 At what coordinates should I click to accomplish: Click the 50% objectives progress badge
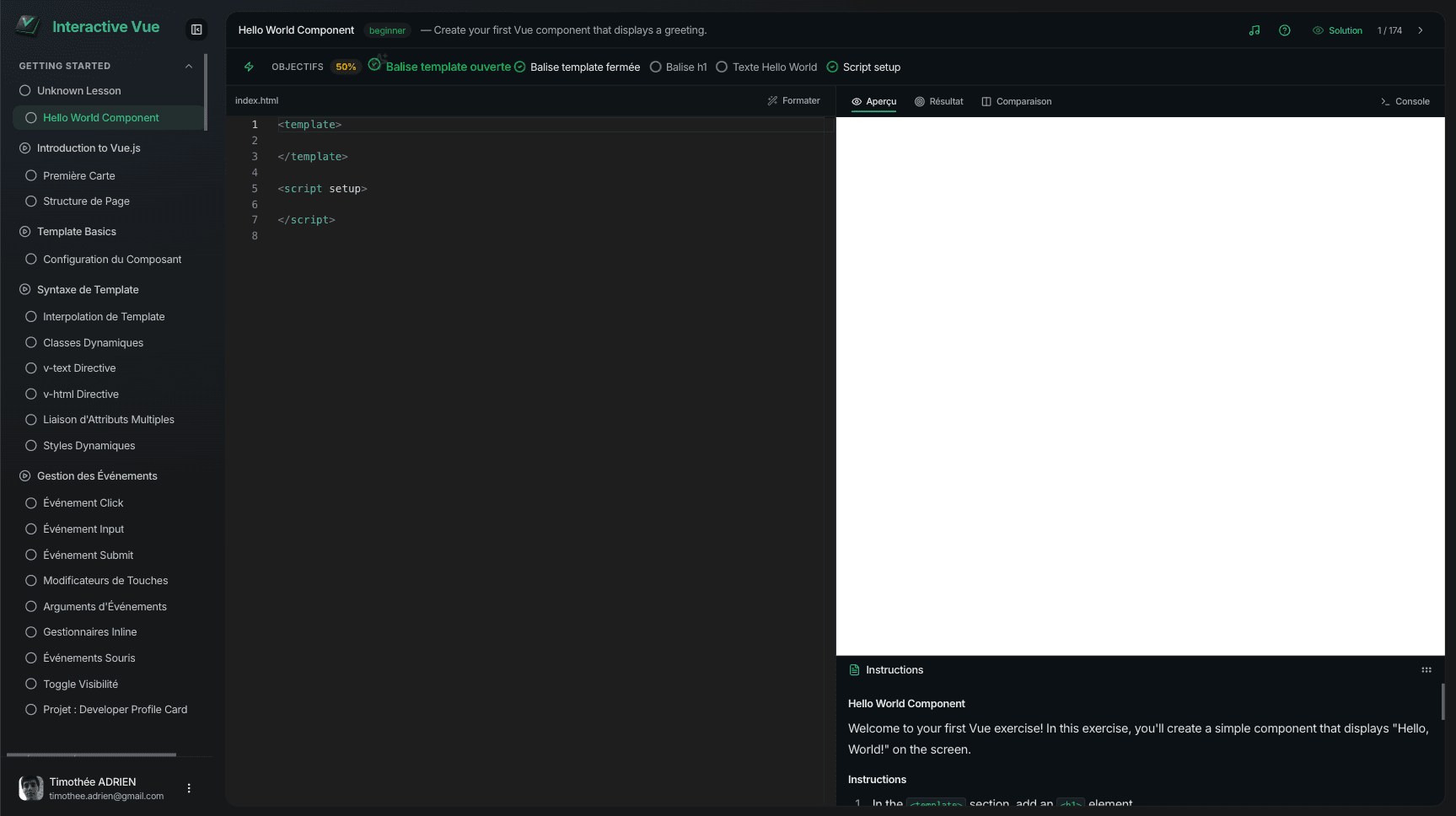[346, 67]
